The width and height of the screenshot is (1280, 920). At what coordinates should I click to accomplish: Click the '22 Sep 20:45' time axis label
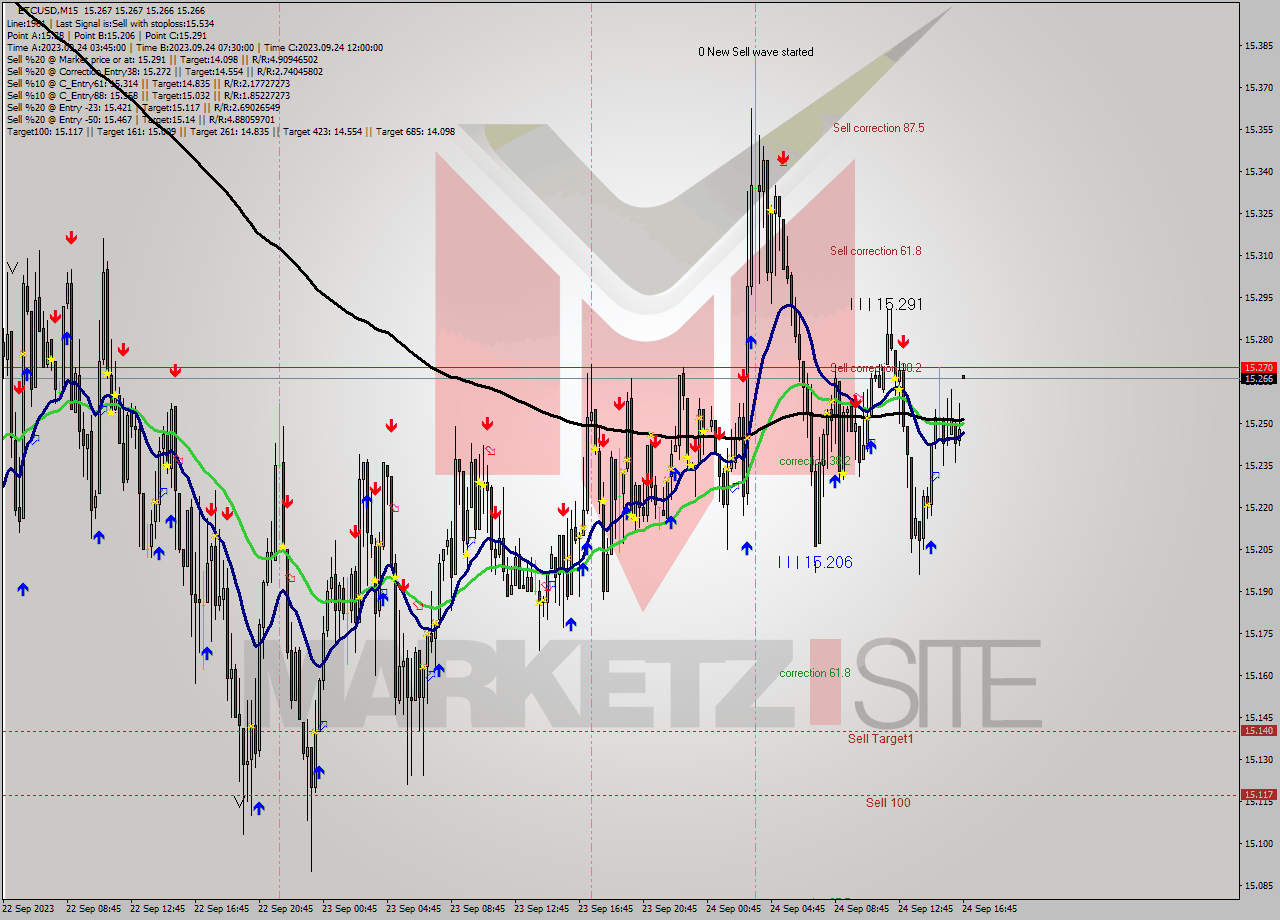[x=286, y=909]
